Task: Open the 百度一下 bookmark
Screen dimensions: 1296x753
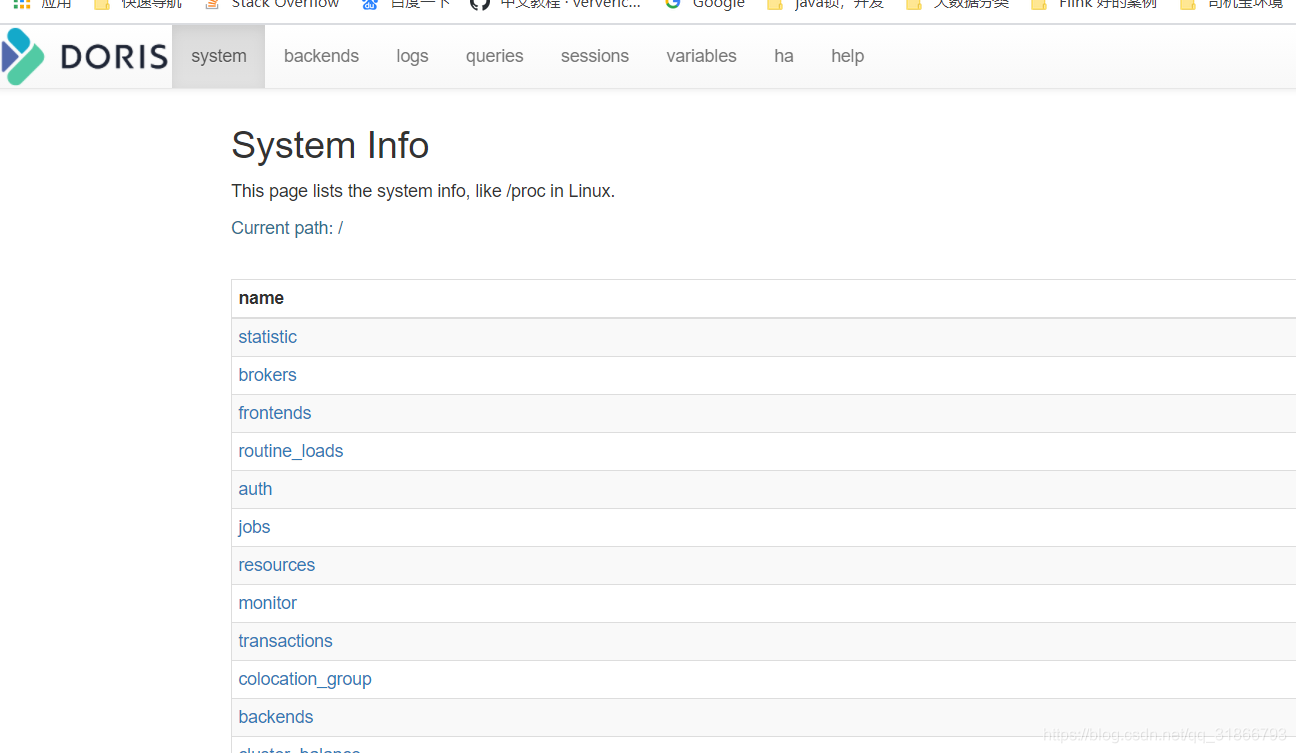Action: [x=410, y=5]
